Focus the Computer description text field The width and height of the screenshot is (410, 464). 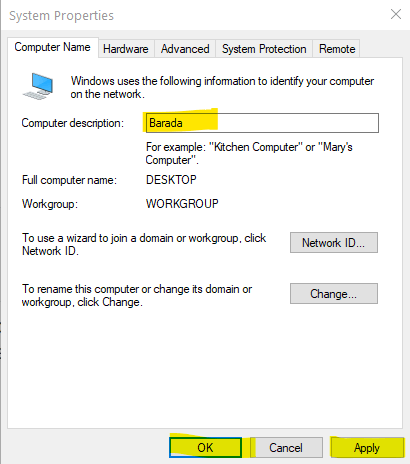[x=262, y=123]
